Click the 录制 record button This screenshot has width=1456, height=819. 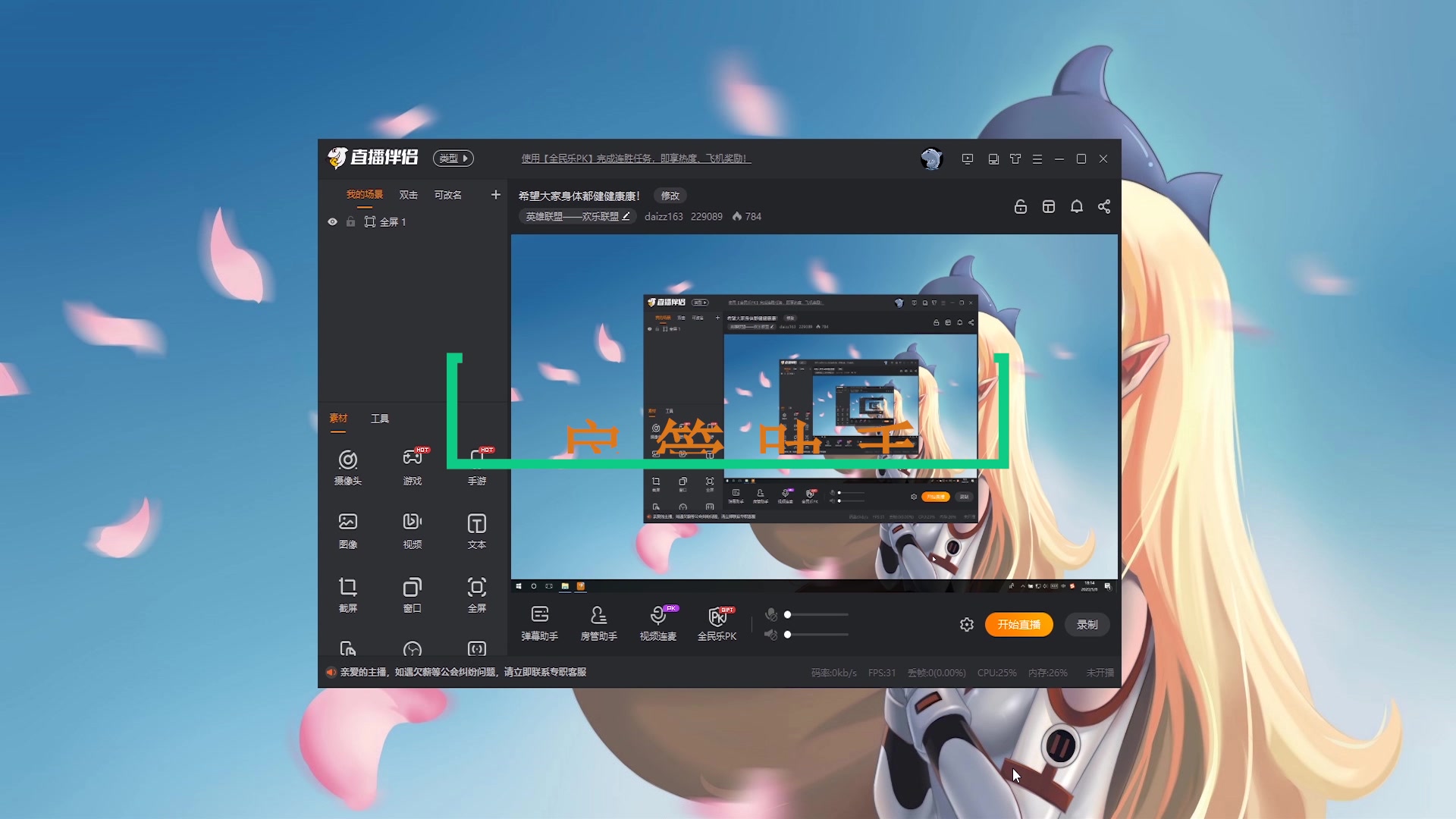point(1087,625)
